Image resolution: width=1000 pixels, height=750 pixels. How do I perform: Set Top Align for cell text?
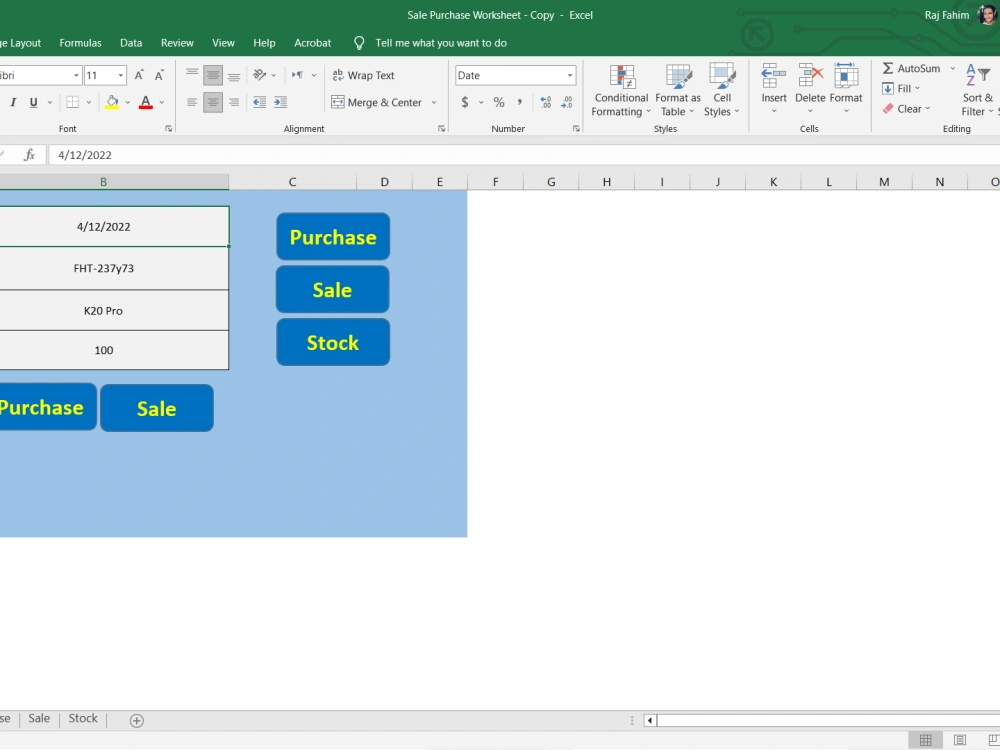[192, 75]
